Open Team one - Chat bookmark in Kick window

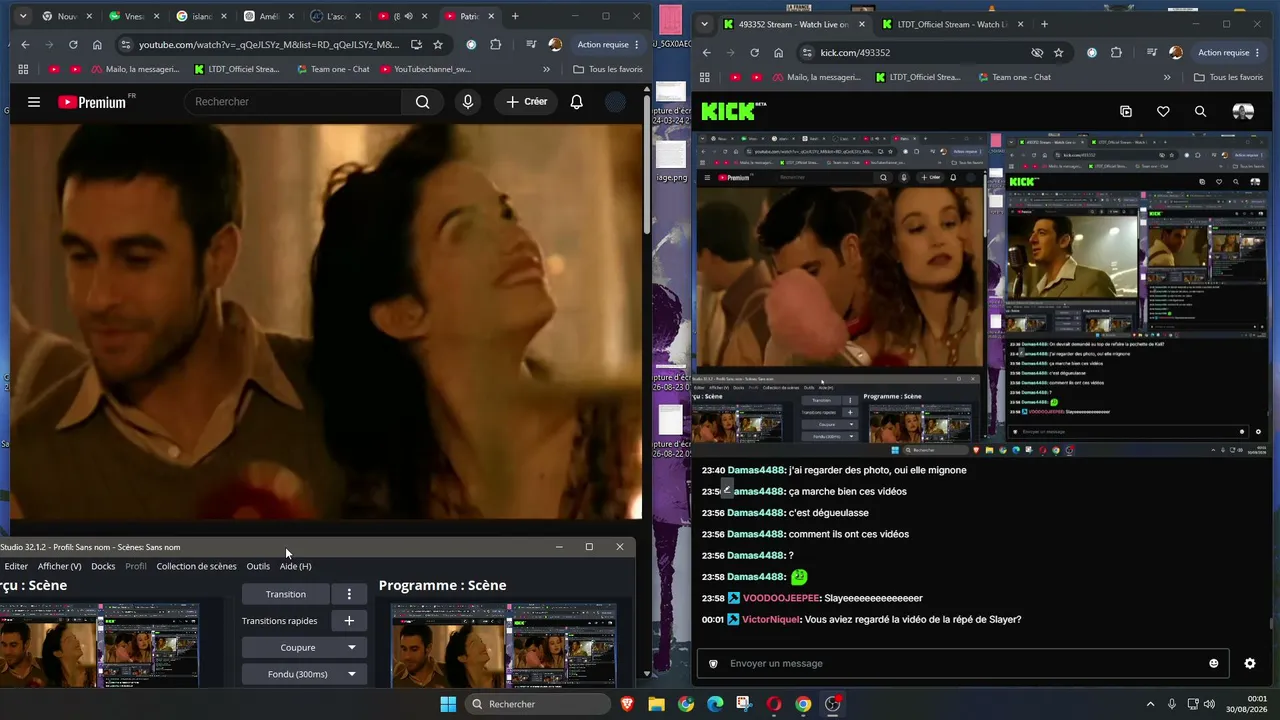(1013, 77)
